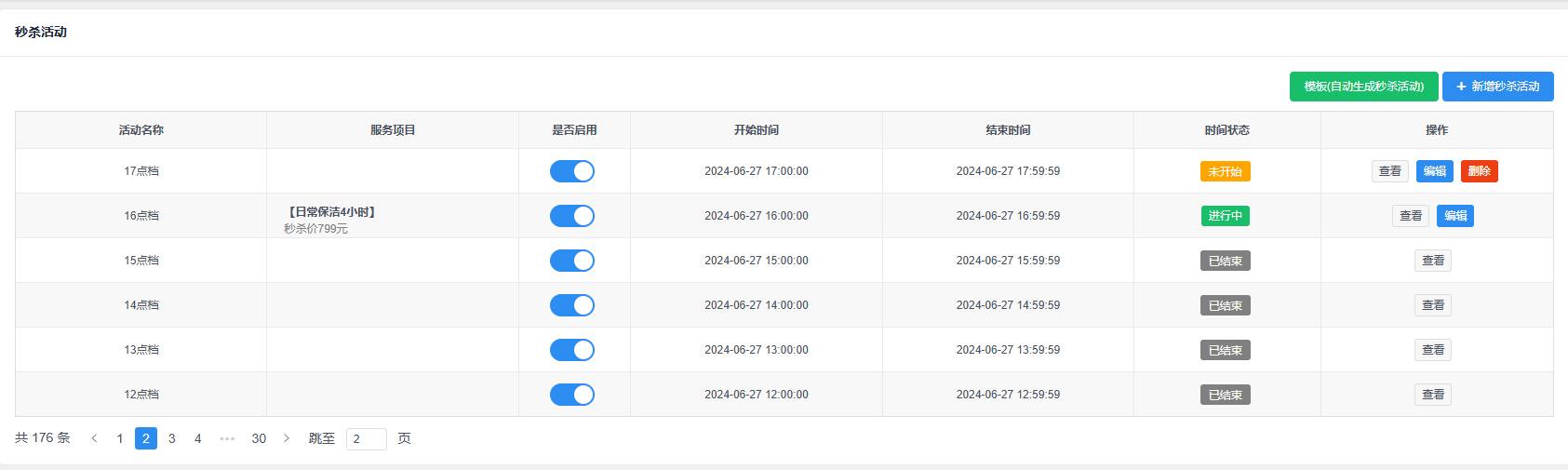Go to page 1 of results
This screenshot has height=470, width=1568.
(x=120, y=438)
